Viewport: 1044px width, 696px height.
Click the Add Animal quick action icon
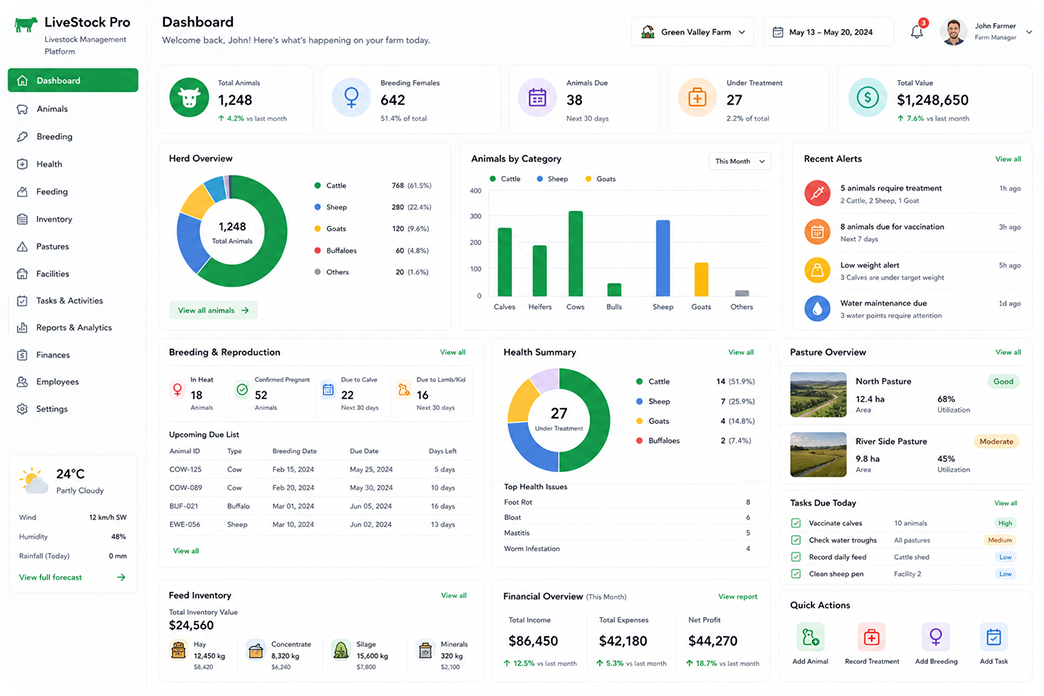tap(810, 637)
